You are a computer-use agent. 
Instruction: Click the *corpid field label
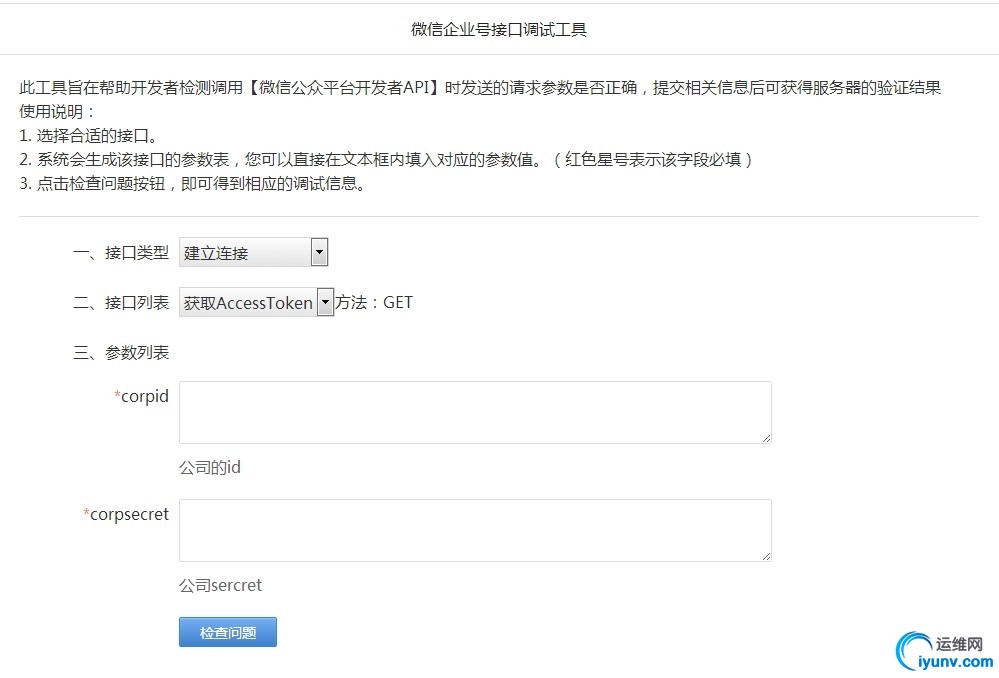(x=141, y=396)
